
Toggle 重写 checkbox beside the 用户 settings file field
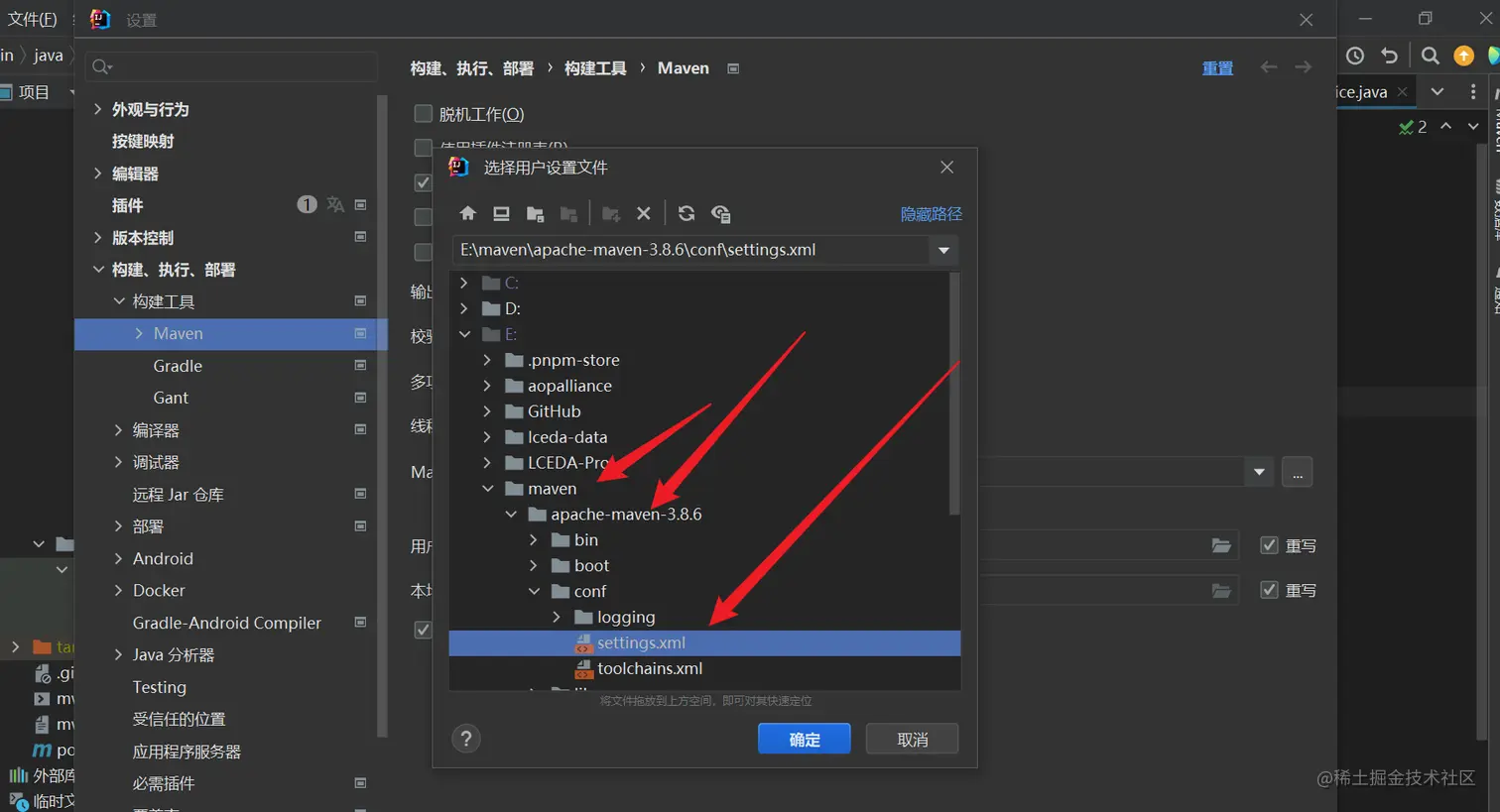tap(1269, 544)
